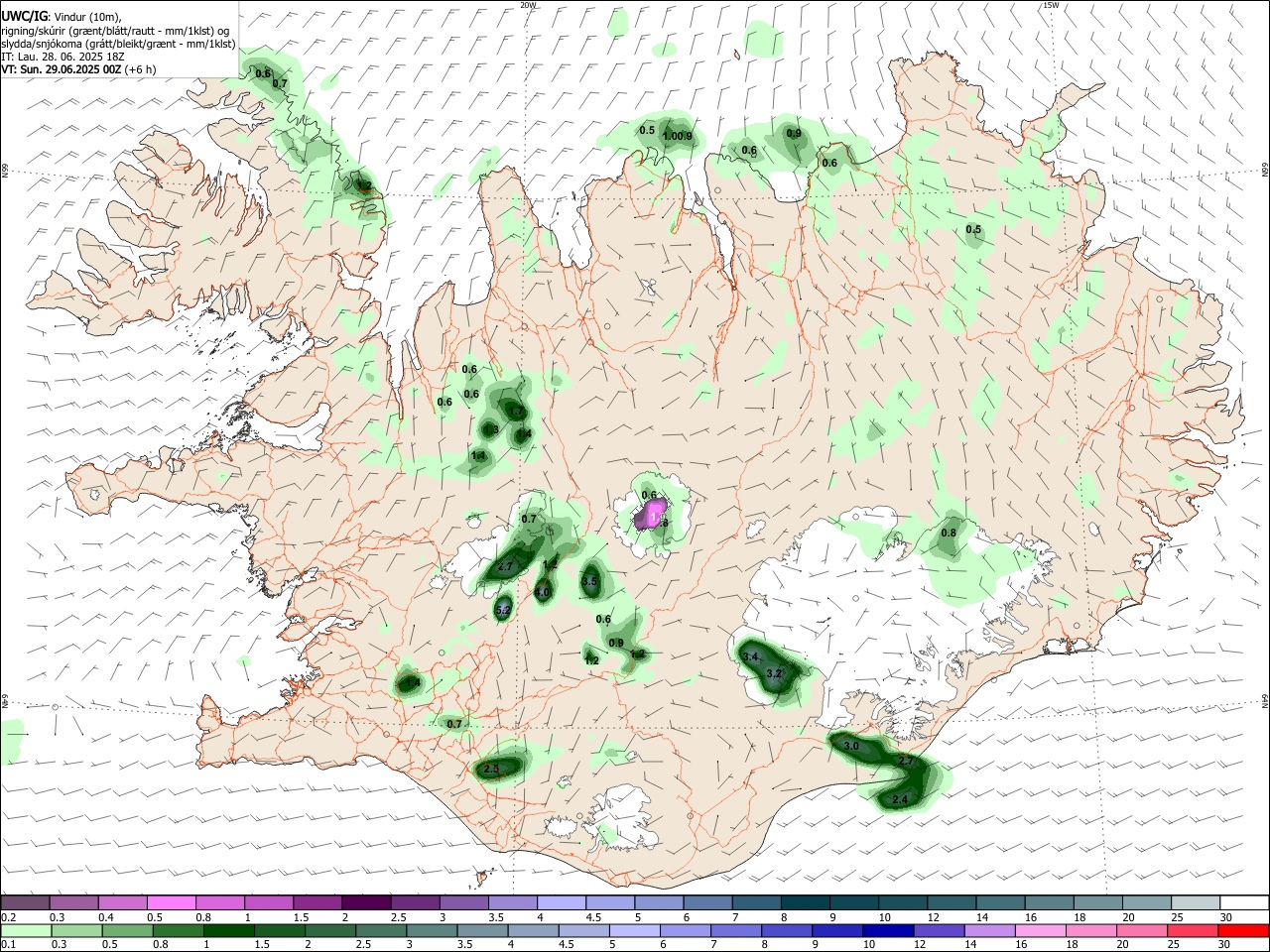Click the 0.8 rain value on the map

(949, 533)
